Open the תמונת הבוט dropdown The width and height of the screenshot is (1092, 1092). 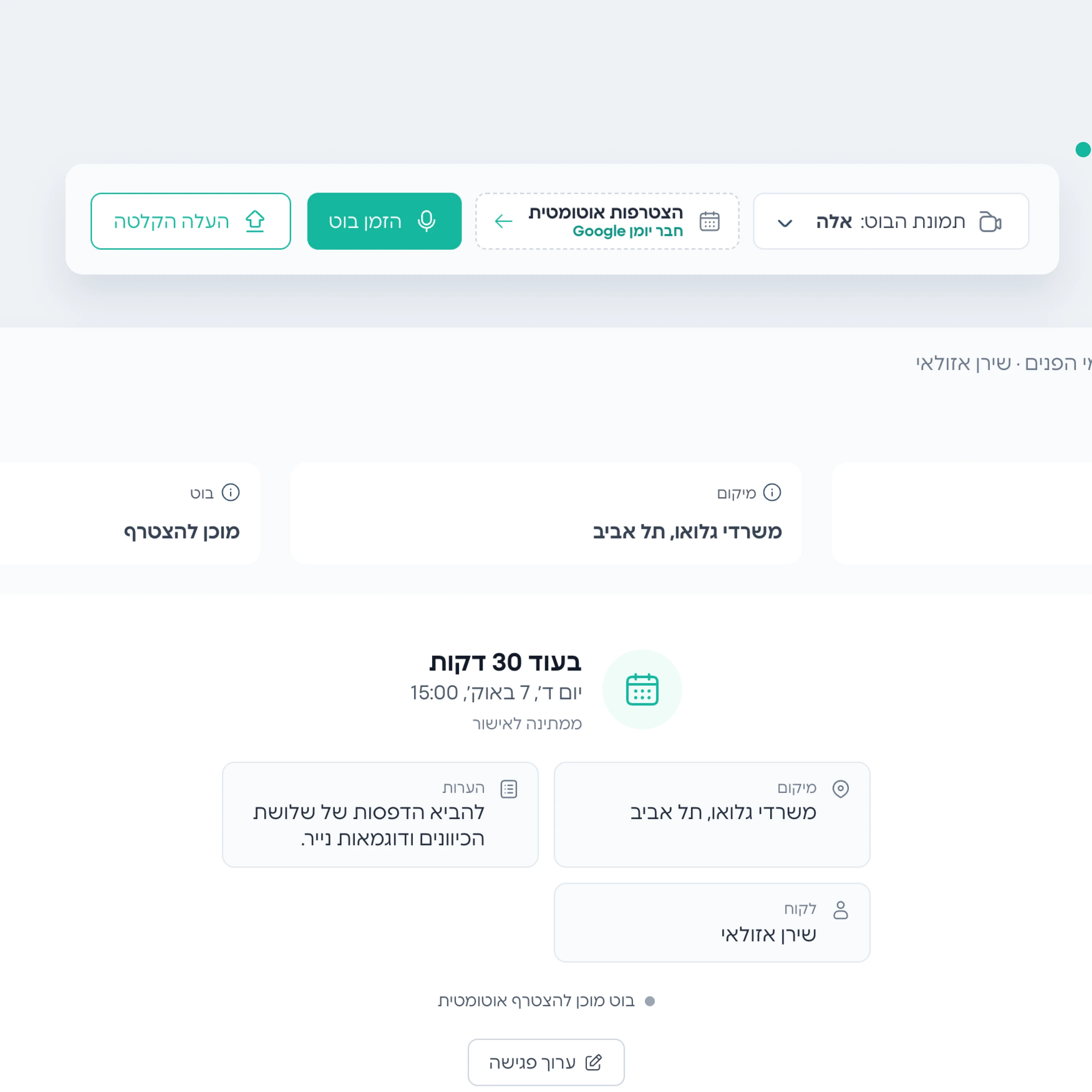(891, 221)
